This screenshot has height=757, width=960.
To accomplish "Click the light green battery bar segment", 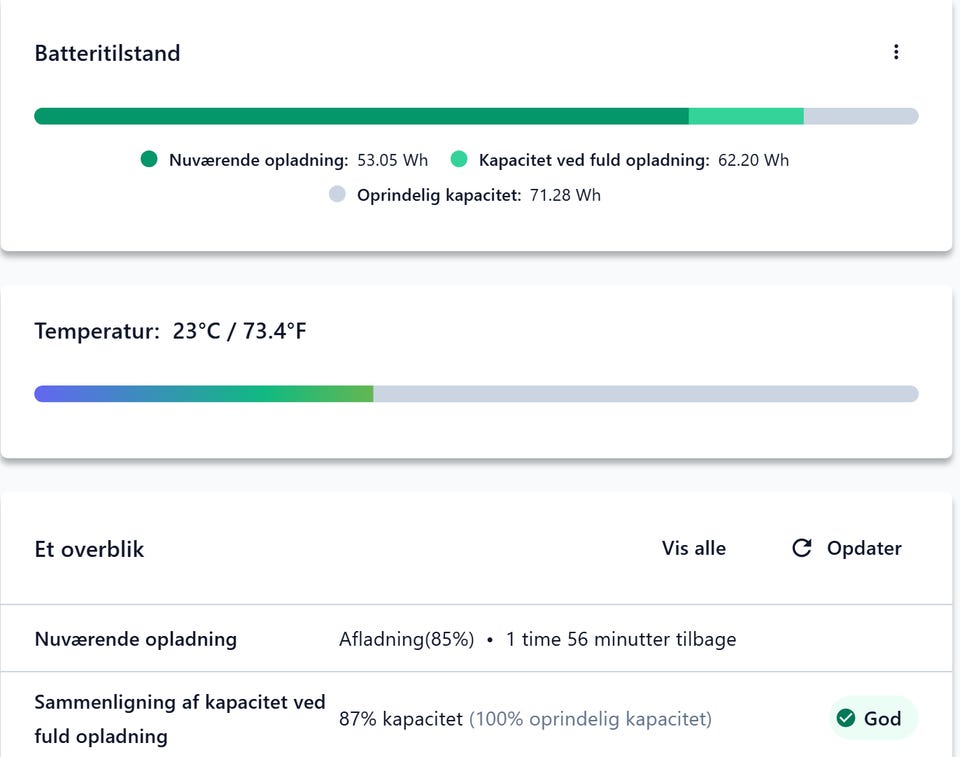I will 746,116.
